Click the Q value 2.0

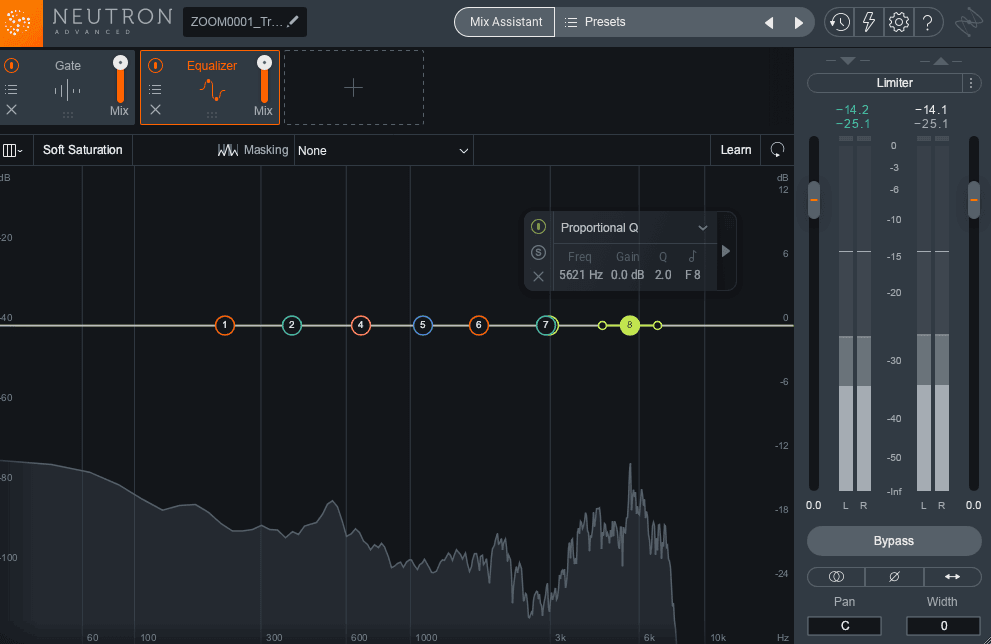coord(663,275)
